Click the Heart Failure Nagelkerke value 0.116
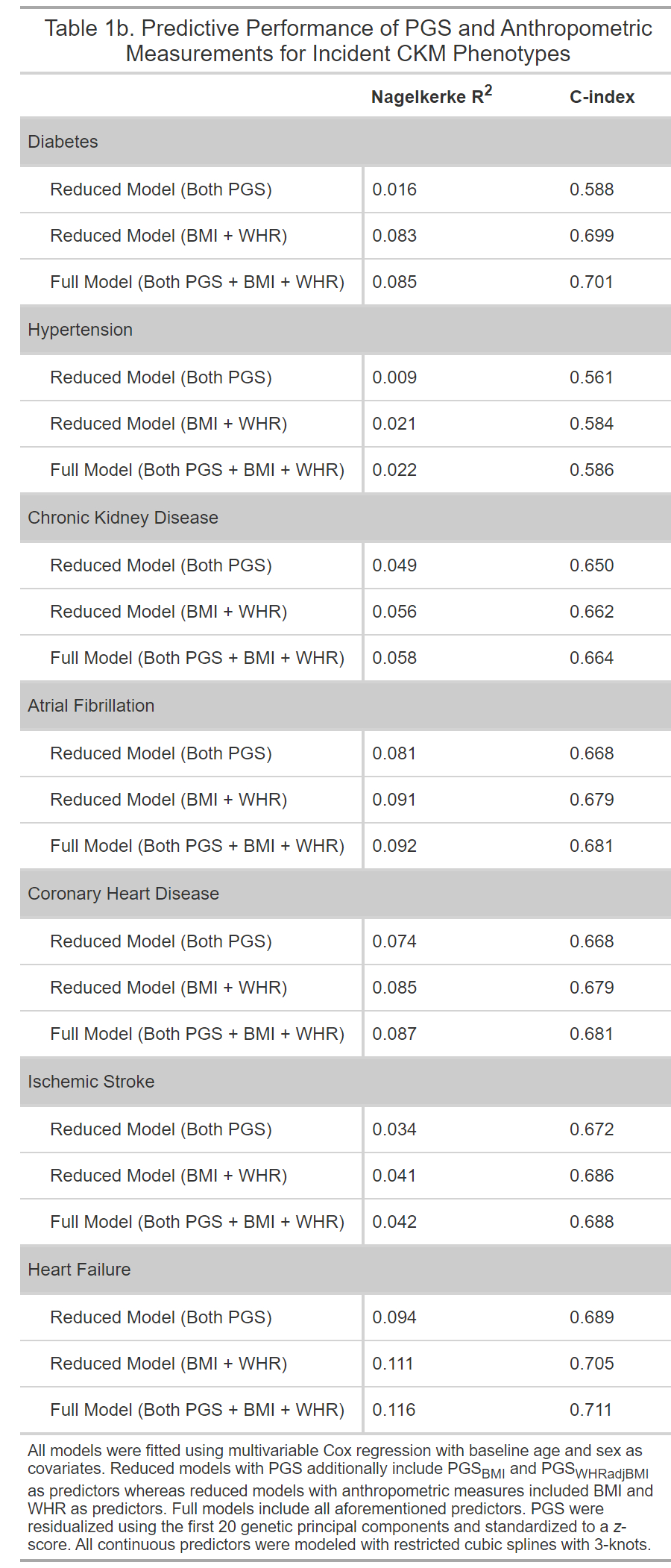Screen dimensions: 671x1568 tap(394, 1410)
